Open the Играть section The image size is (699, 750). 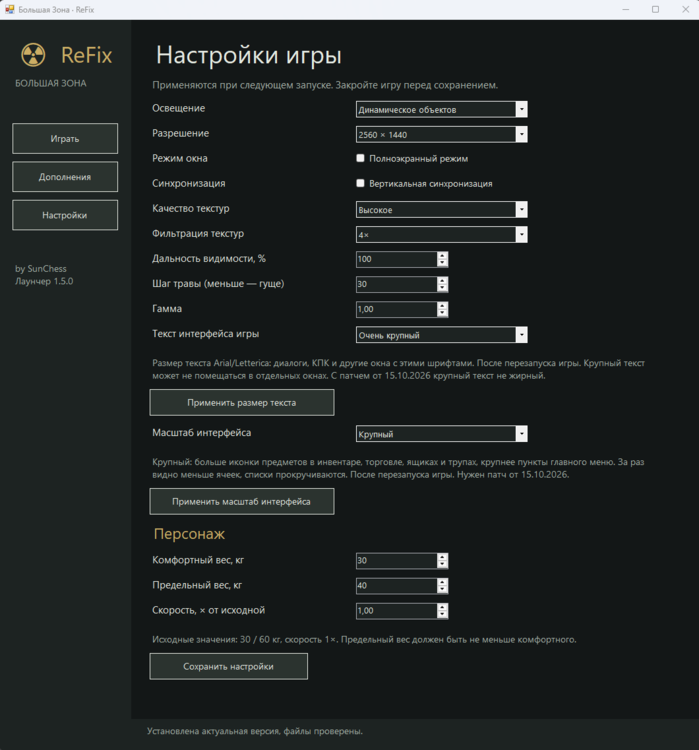pyautogui.click(x=65, y=139)
